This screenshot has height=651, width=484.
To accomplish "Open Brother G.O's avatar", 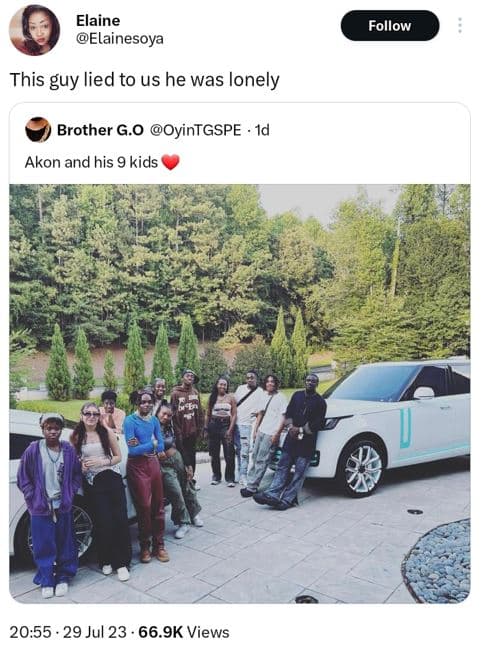I will coord(38,130).
